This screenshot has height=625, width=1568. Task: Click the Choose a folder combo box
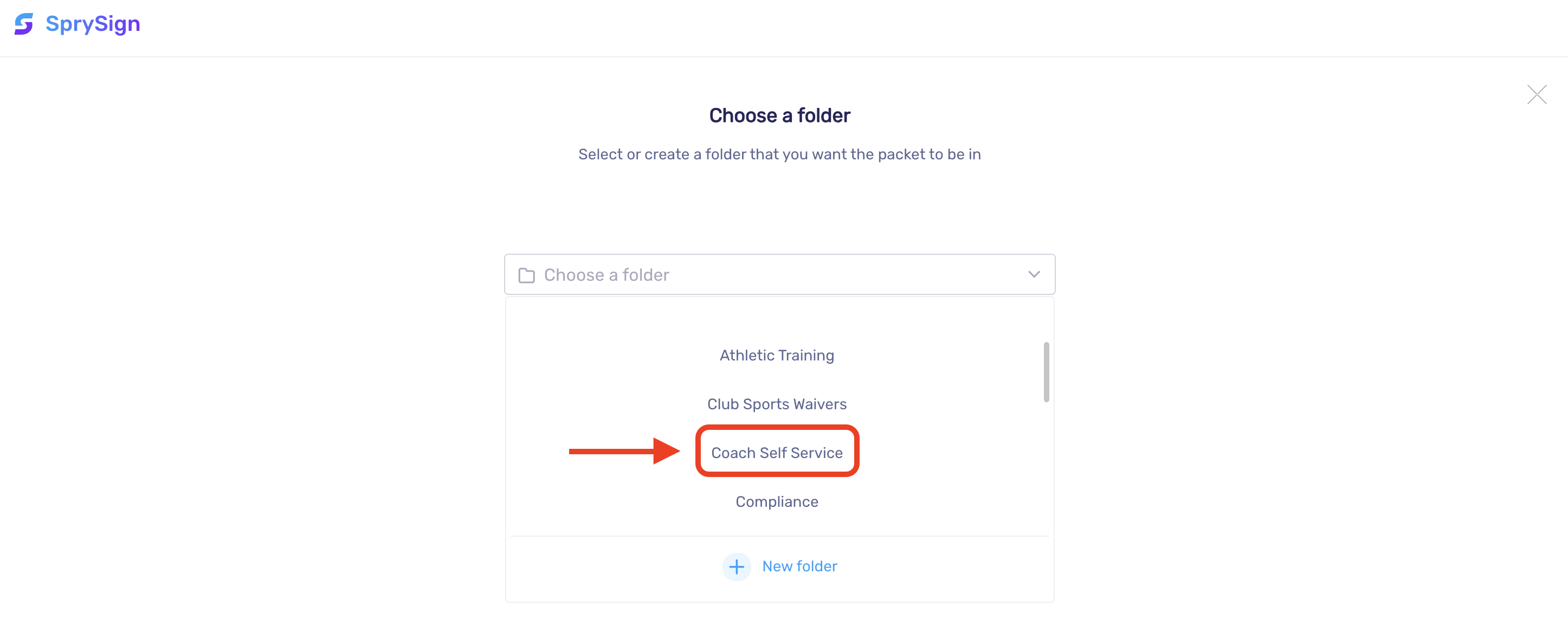pyautogui.click(x=779, y=274)
